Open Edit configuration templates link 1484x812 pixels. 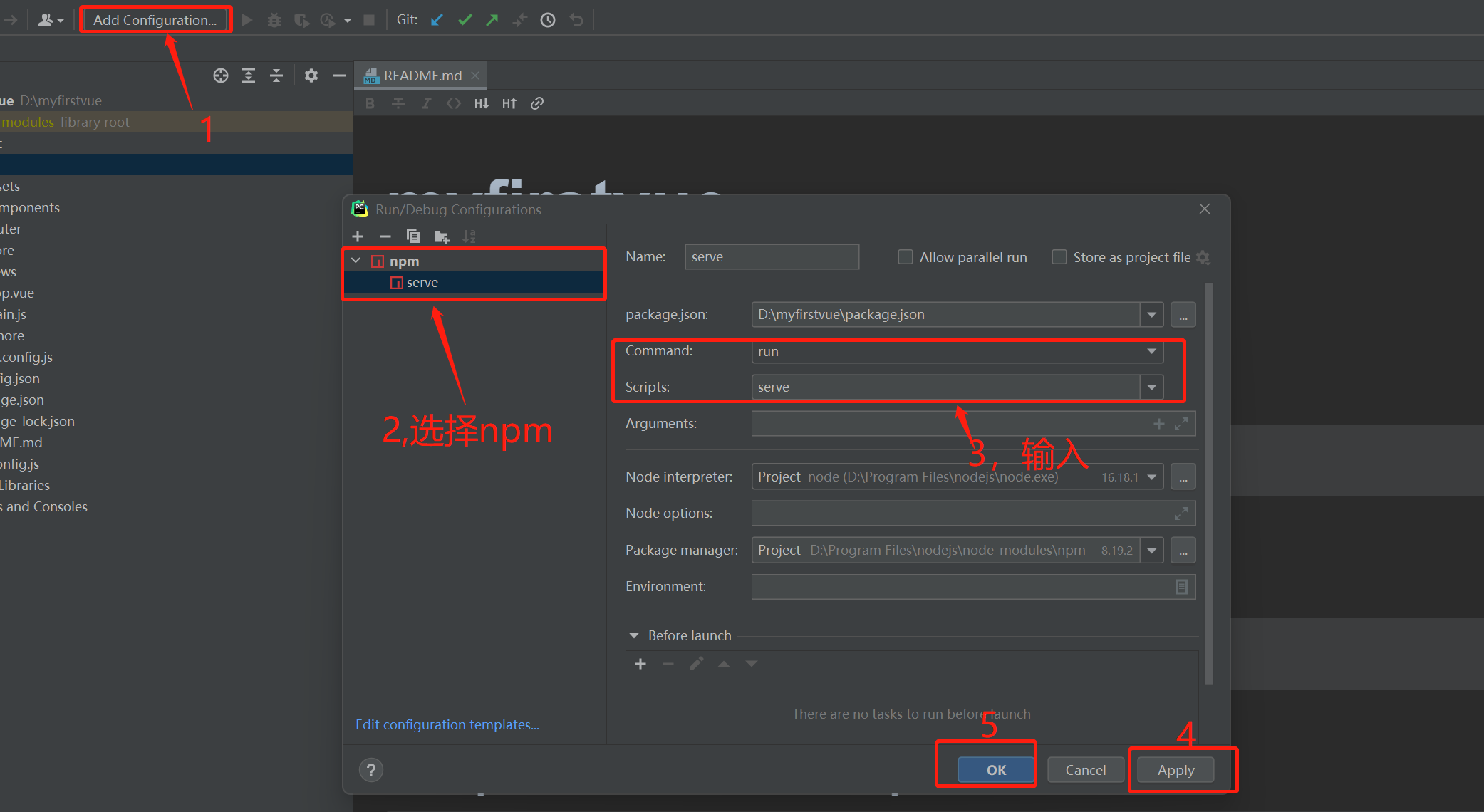pos(447,724)
